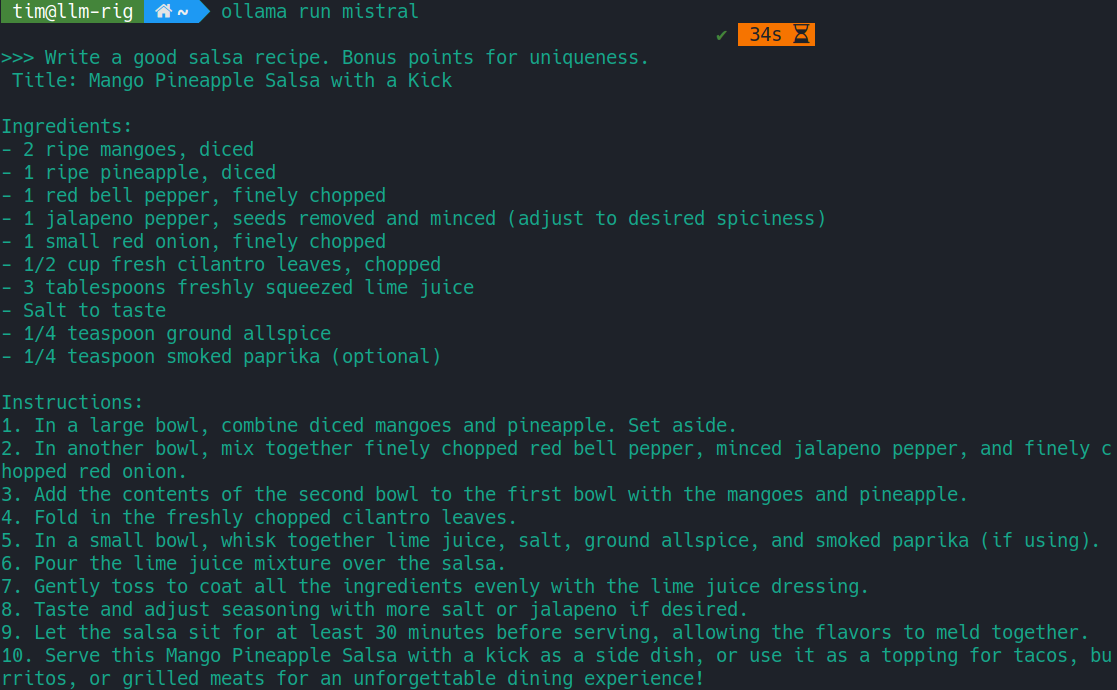Click the orange 34s duration badge

click(x=765, y=35)
